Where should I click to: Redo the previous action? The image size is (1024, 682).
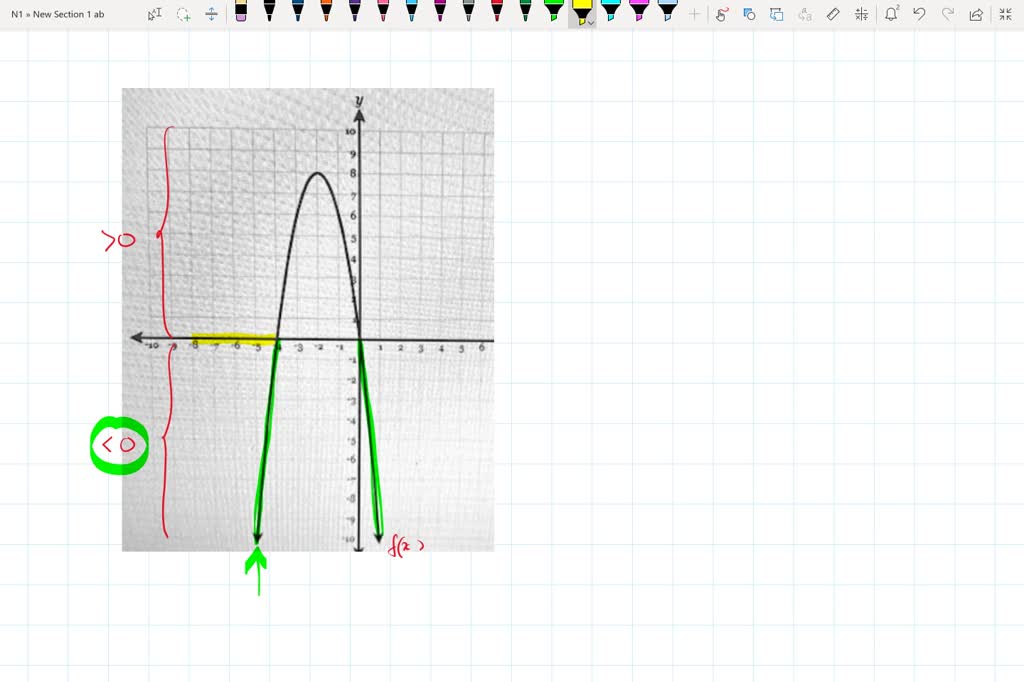coord(948,14)
